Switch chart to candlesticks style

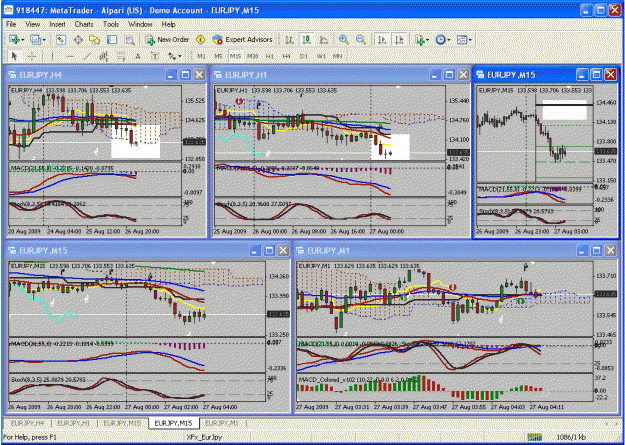[x=307, y=39]
